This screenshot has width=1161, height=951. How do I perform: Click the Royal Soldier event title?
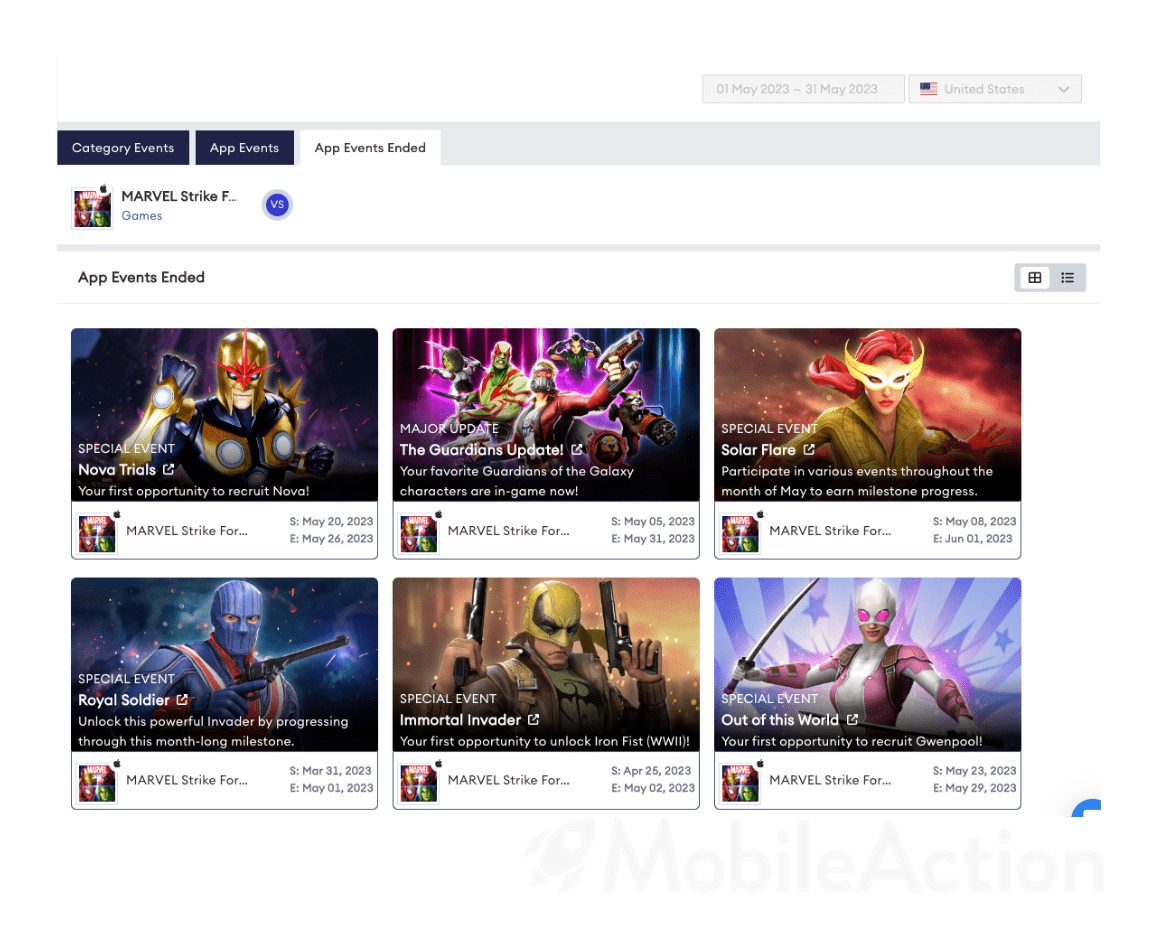point(124,700)
